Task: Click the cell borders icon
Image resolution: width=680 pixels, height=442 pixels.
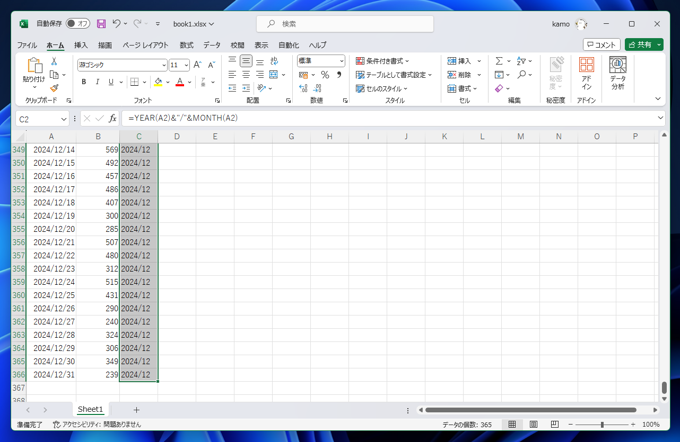Action: coord(135,82)
